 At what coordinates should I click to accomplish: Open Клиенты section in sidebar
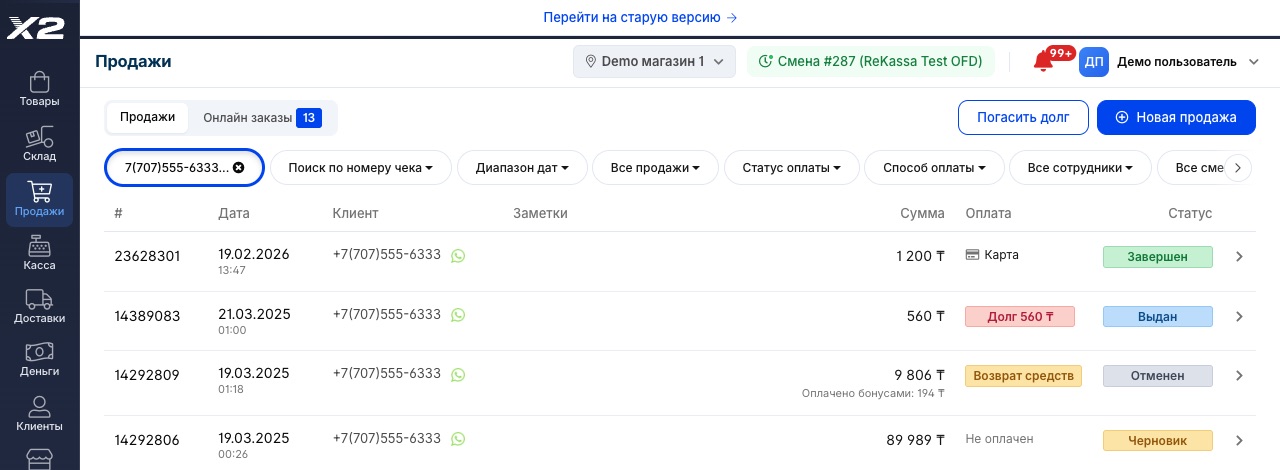tap(39, 414)
